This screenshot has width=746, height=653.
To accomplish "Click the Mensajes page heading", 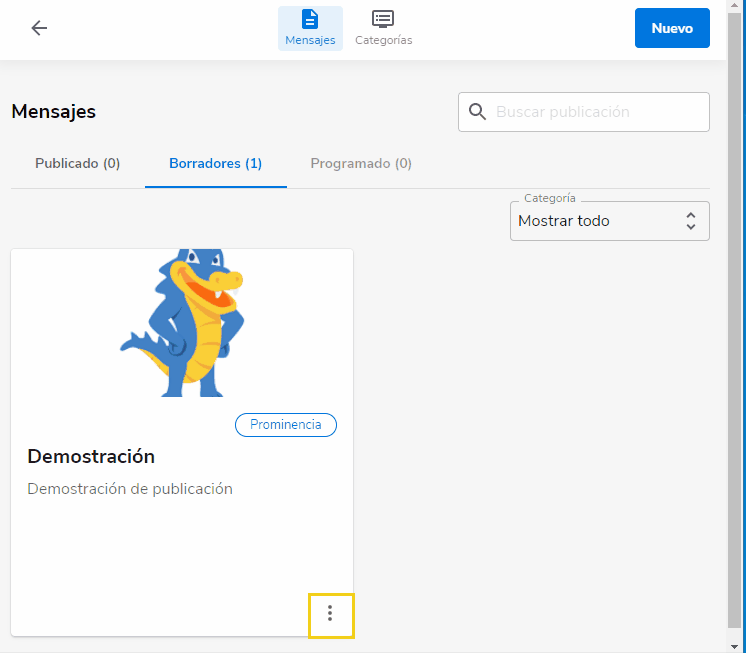I will click(x=53, y=112).
